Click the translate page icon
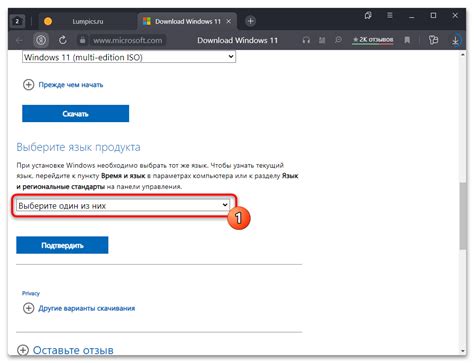The height and width of the screenshot is (363, 474). [338, 40]
